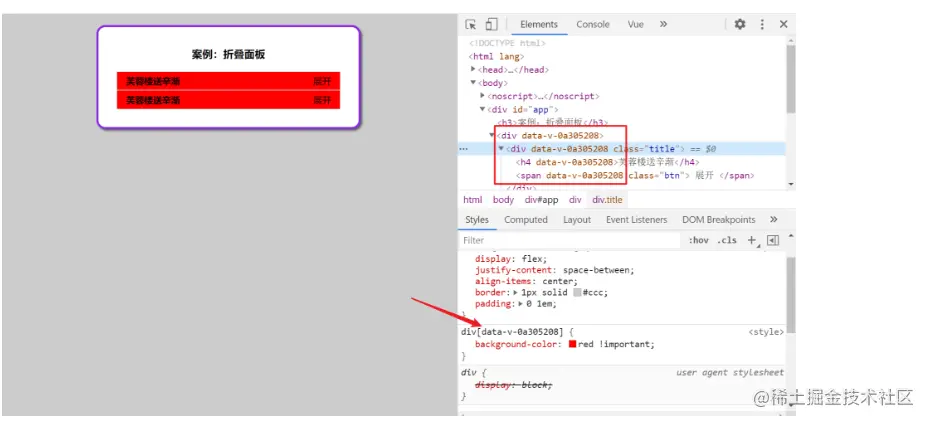
Task: Open the Computed pane tab
Action: point(526,220)
